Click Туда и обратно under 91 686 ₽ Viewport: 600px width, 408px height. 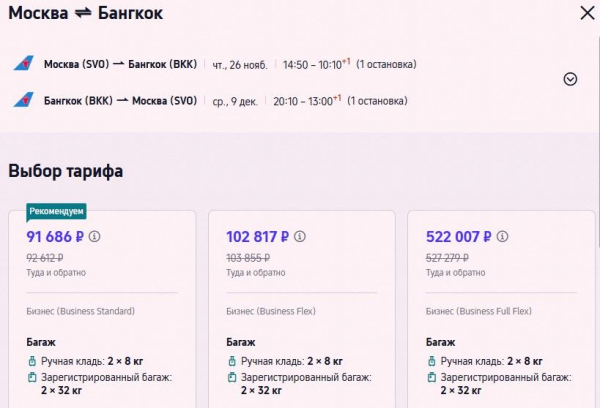coord(56,273)
